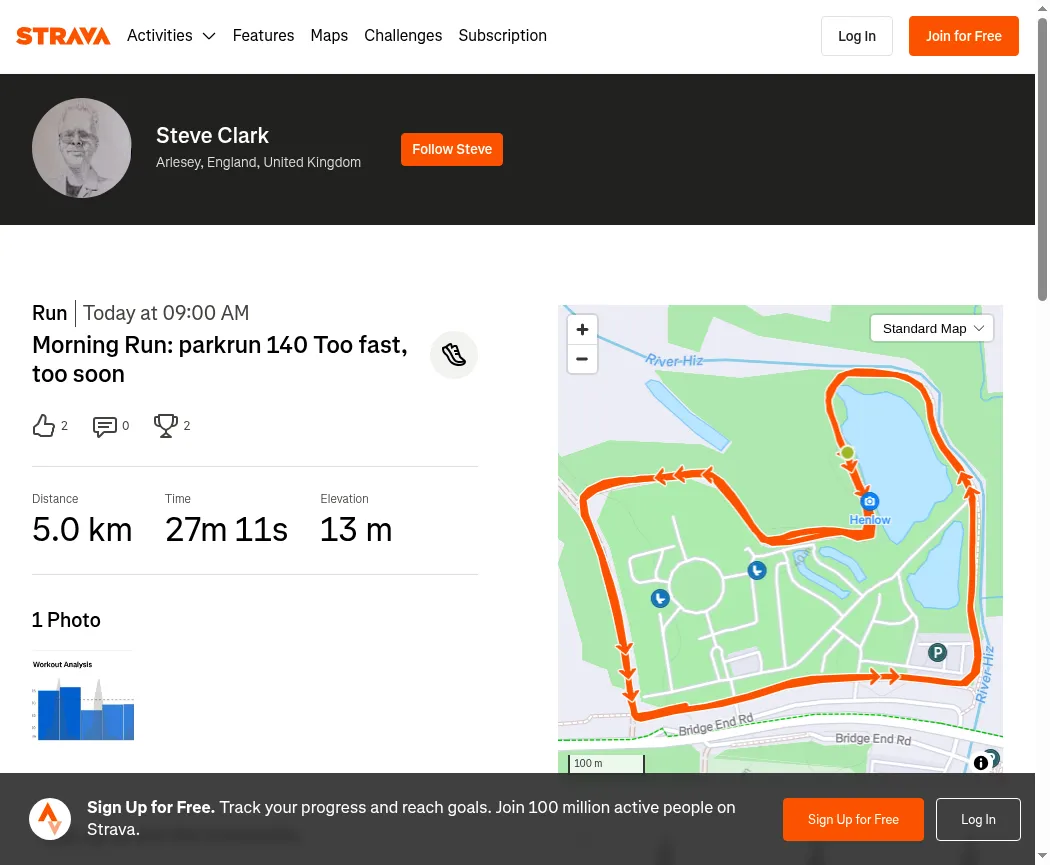
Task: Click the map info icon
Action: [x=980, y=763]
